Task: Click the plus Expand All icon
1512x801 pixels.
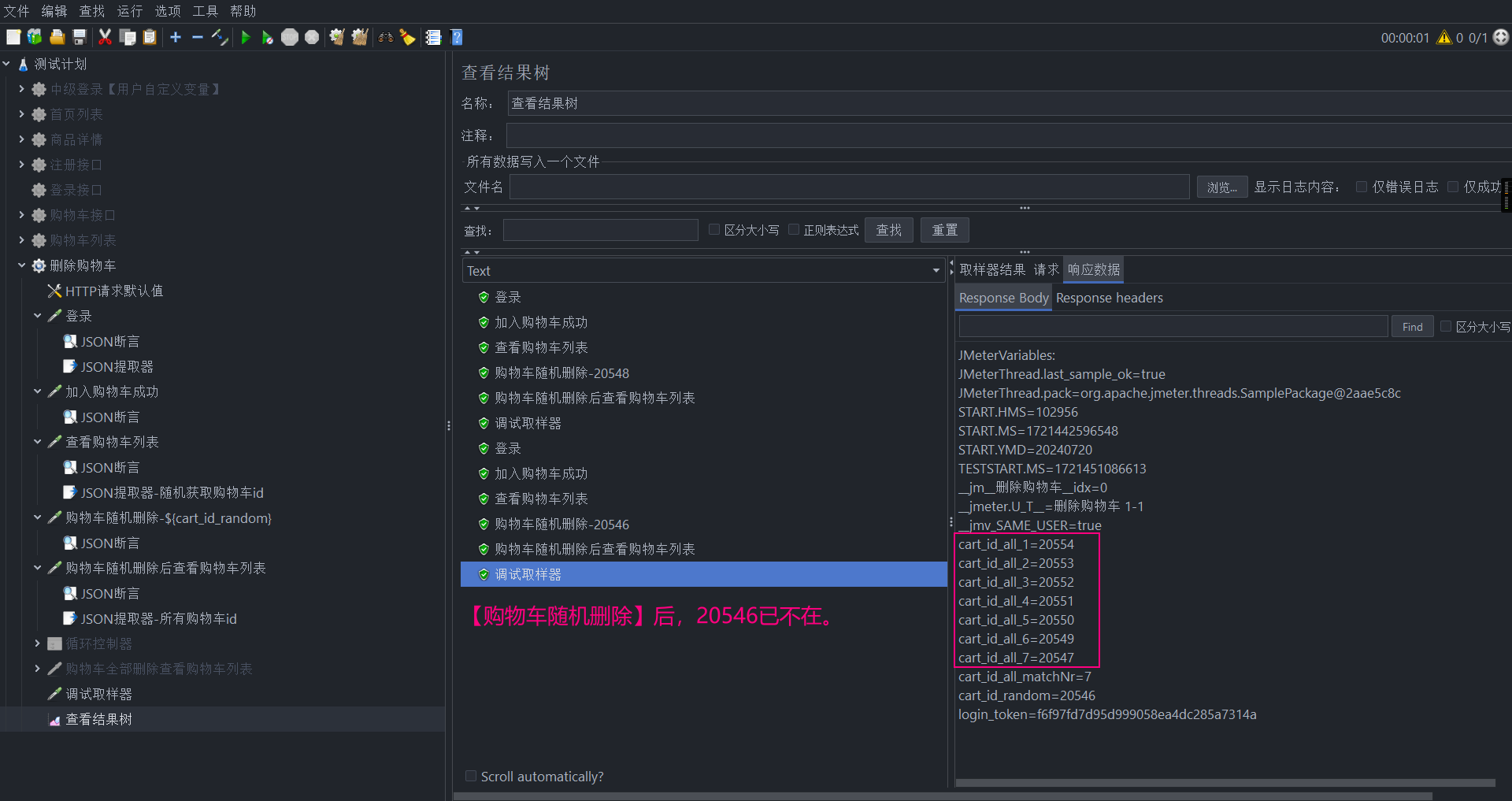Action: pyautogui.click(x=176, y=37)
